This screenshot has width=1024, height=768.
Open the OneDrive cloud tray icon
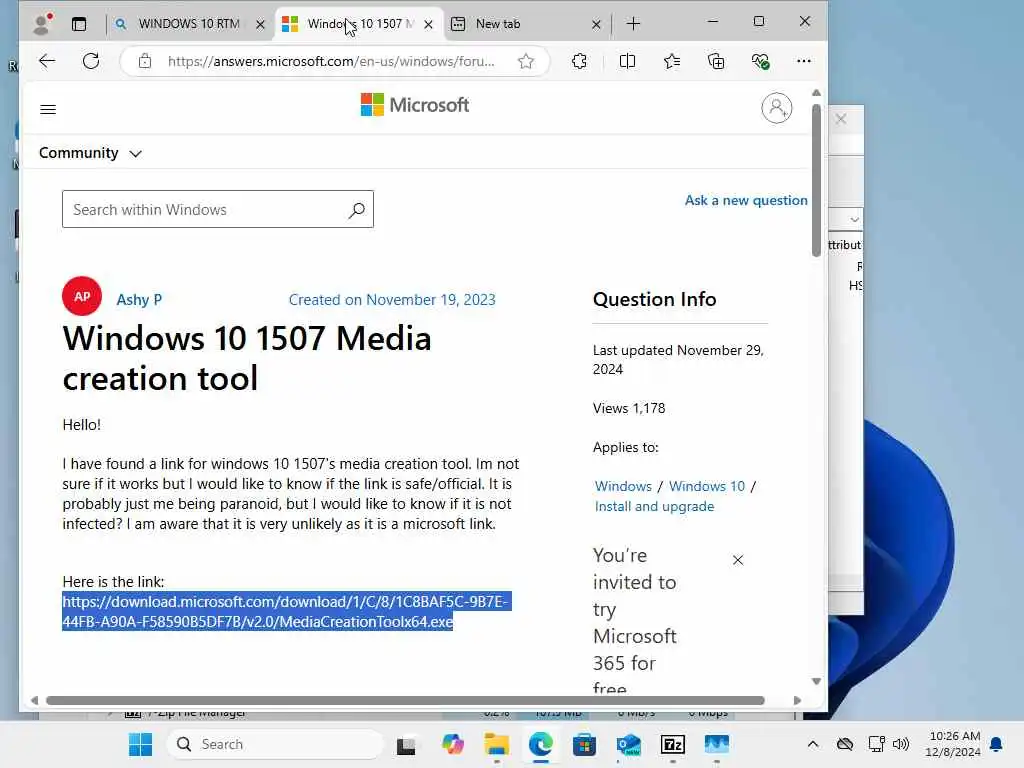[844, 744]
